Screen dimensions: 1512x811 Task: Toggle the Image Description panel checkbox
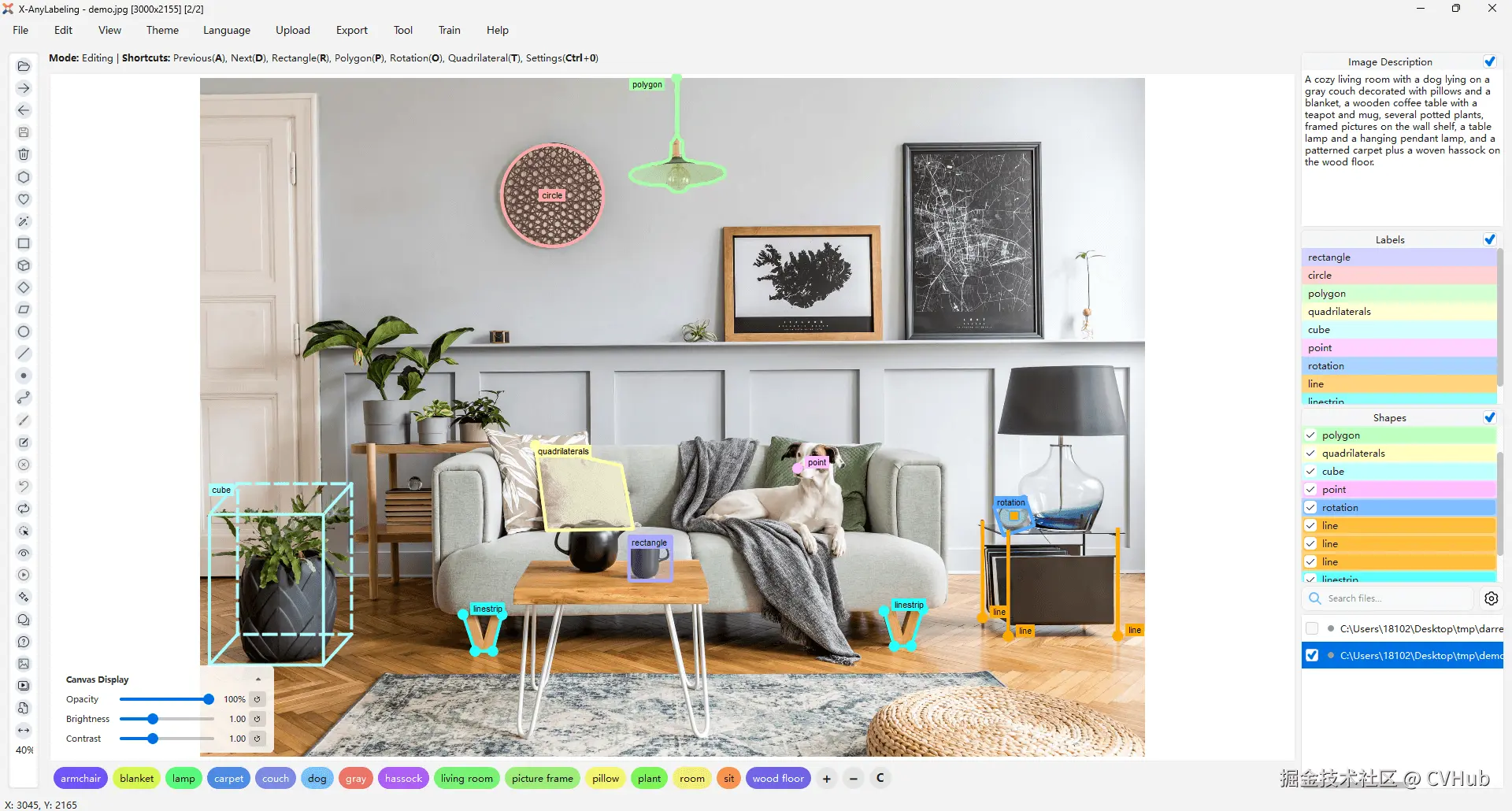pyautogui.click(x=1489, y=61)
